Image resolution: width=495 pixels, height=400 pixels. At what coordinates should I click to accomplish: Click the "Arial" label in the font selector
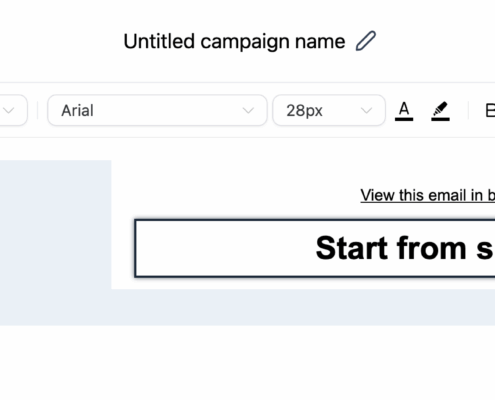pos(77,111)
